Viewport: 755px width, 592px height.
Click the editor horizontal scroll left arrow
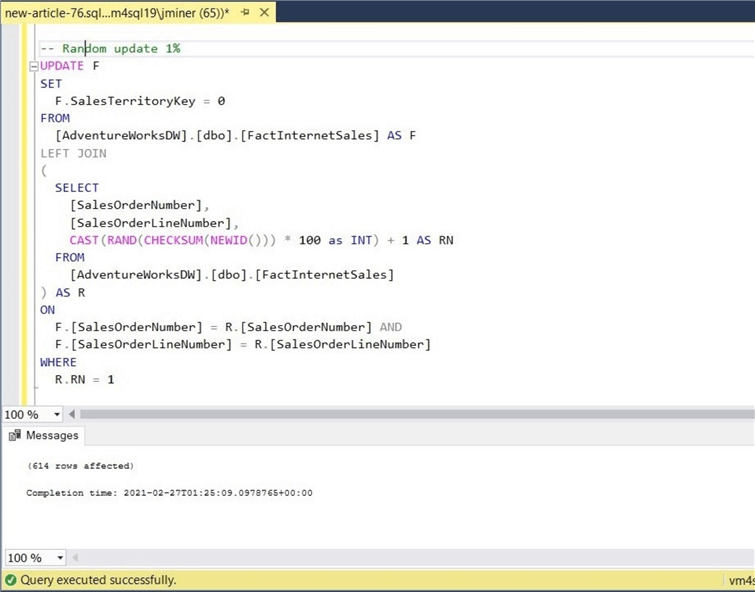[72, 414]
